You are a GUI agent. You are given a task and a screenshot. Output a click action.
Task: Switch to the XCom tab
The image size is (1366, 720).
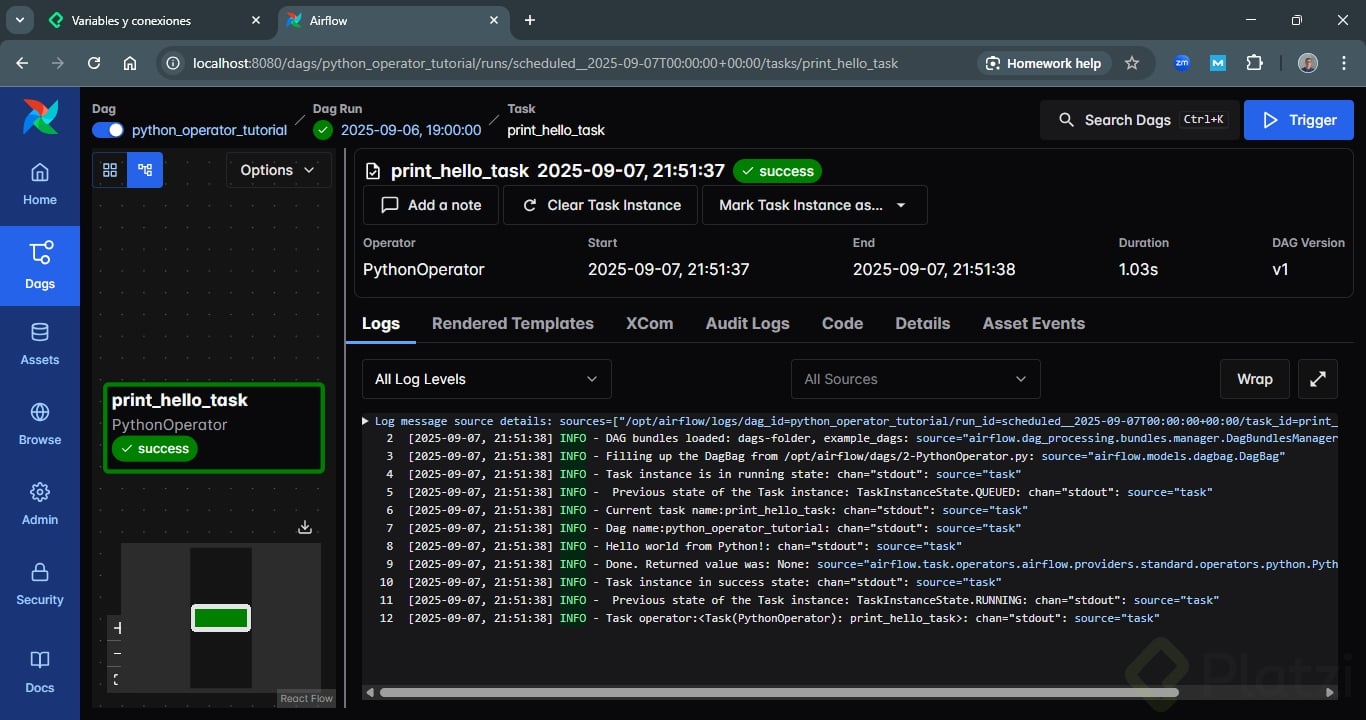coord(649,323)
